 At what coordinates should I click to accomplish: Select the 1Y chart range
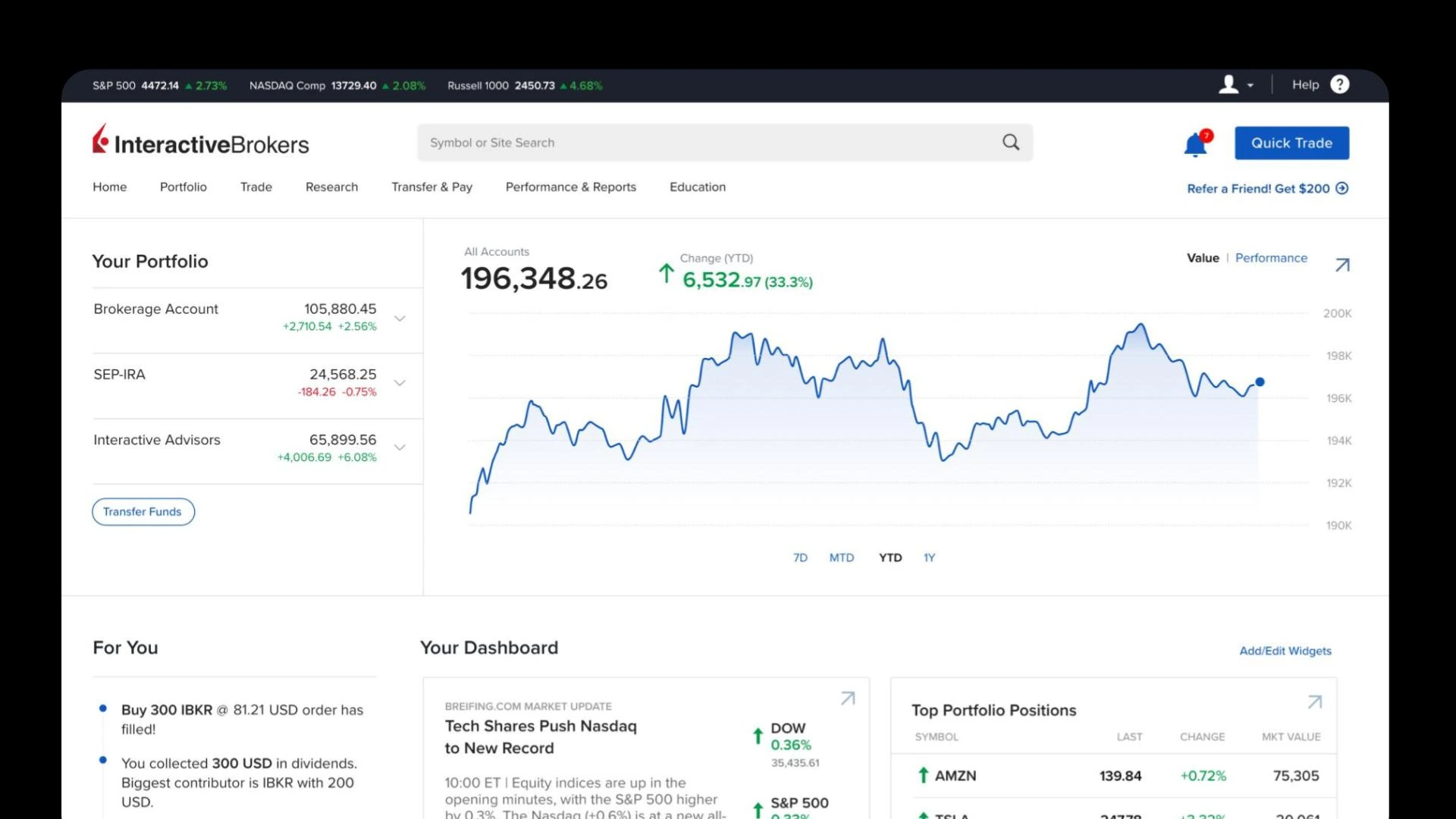(x=929, y=557)
